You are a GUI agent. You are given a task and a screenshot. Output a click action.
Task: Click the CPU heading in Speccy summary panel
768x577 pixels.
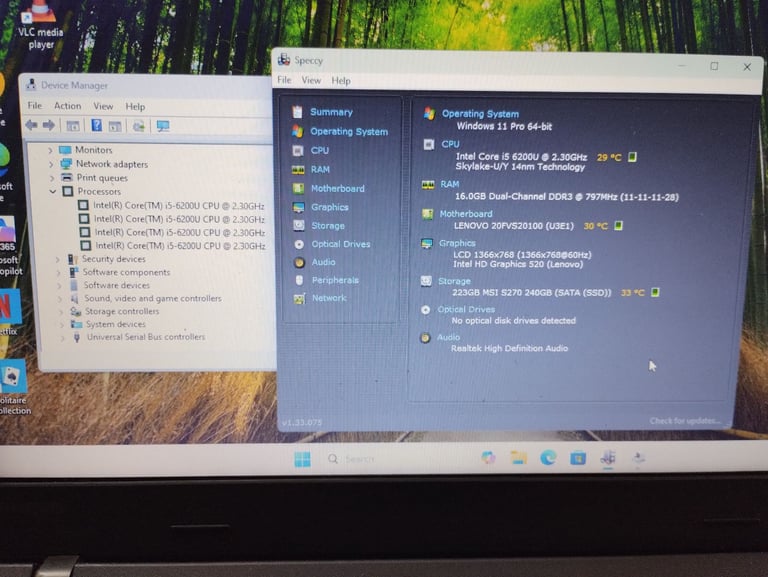(450, 144)
